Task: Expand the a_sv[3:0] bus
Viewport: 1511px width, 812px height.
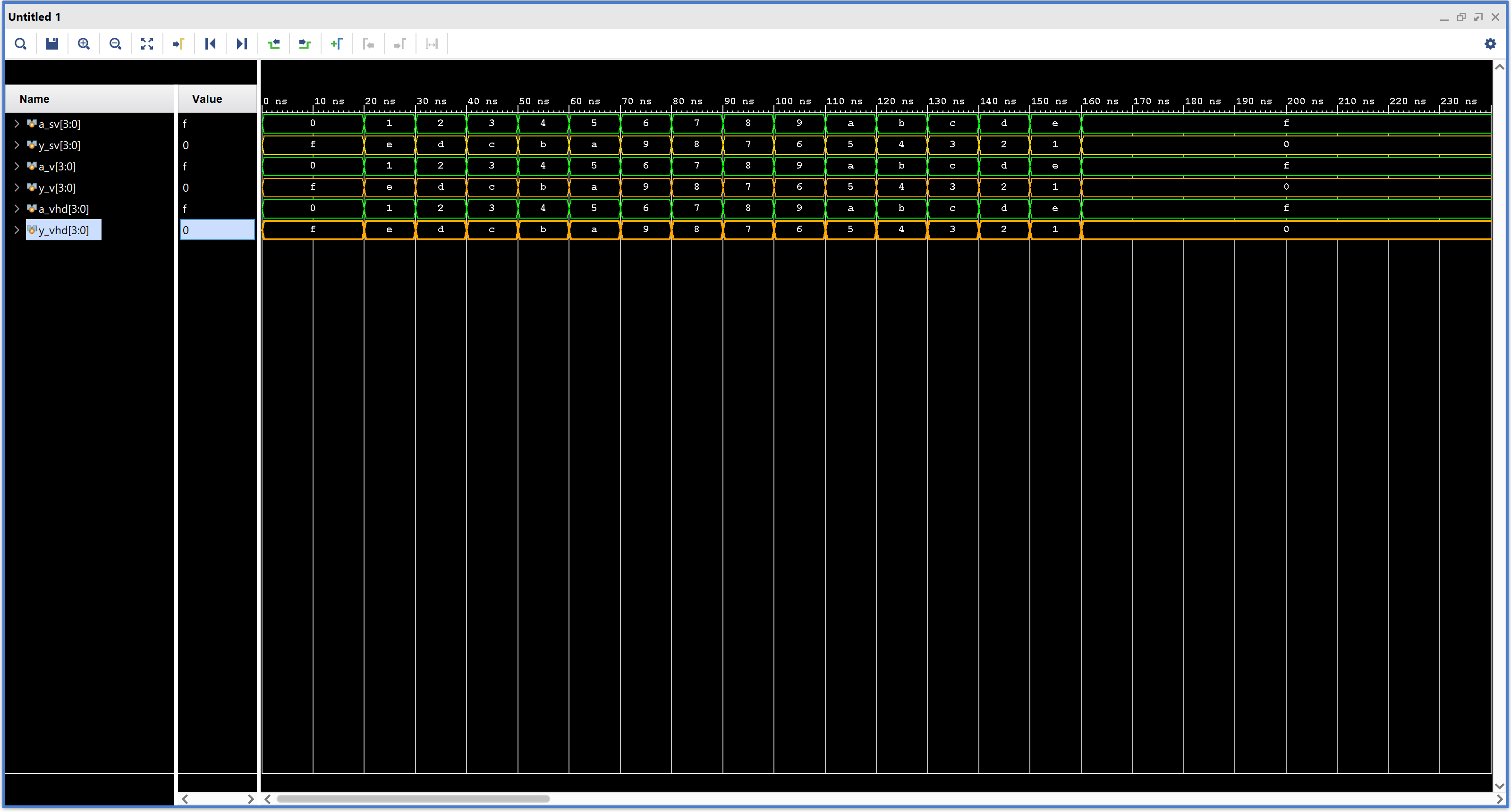Action: point(17,124)
